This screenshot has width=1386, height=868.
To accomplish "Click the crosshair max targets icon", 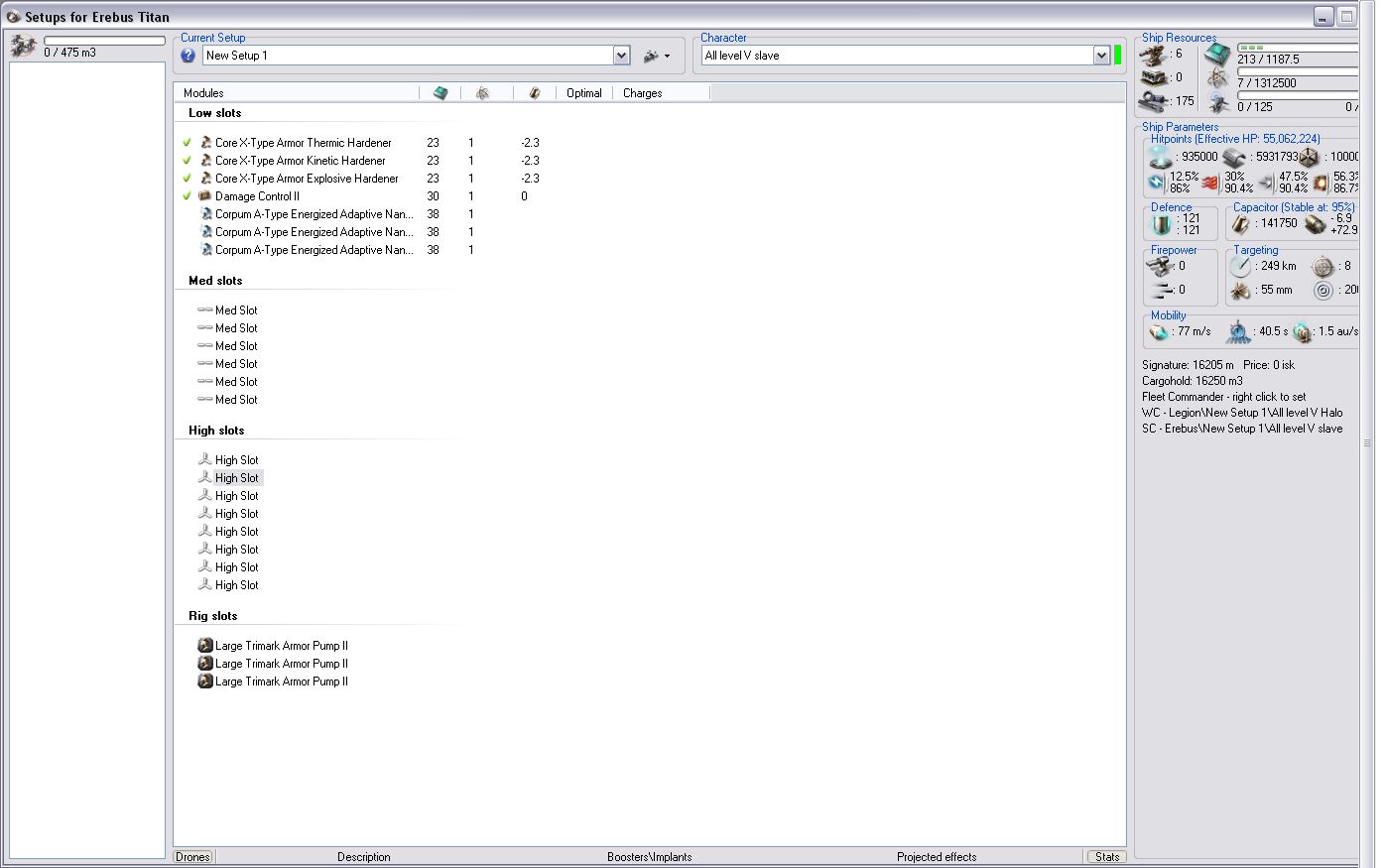I will (x=1323, y=266).
